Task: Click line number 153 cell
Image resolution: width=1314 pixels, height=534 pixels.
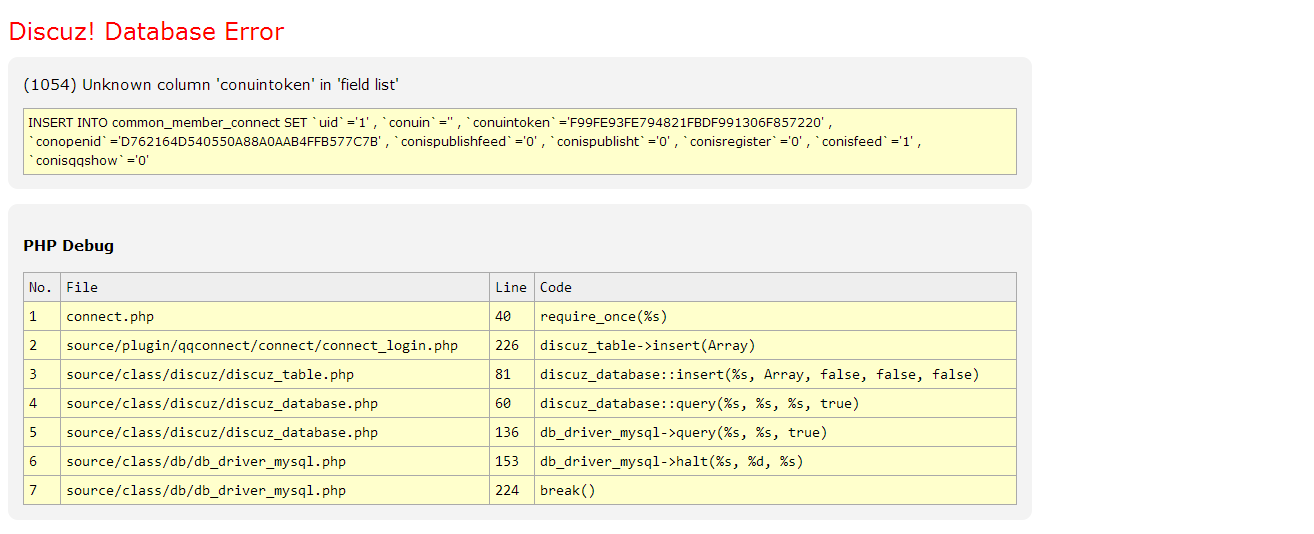Action: pos(507,461)
